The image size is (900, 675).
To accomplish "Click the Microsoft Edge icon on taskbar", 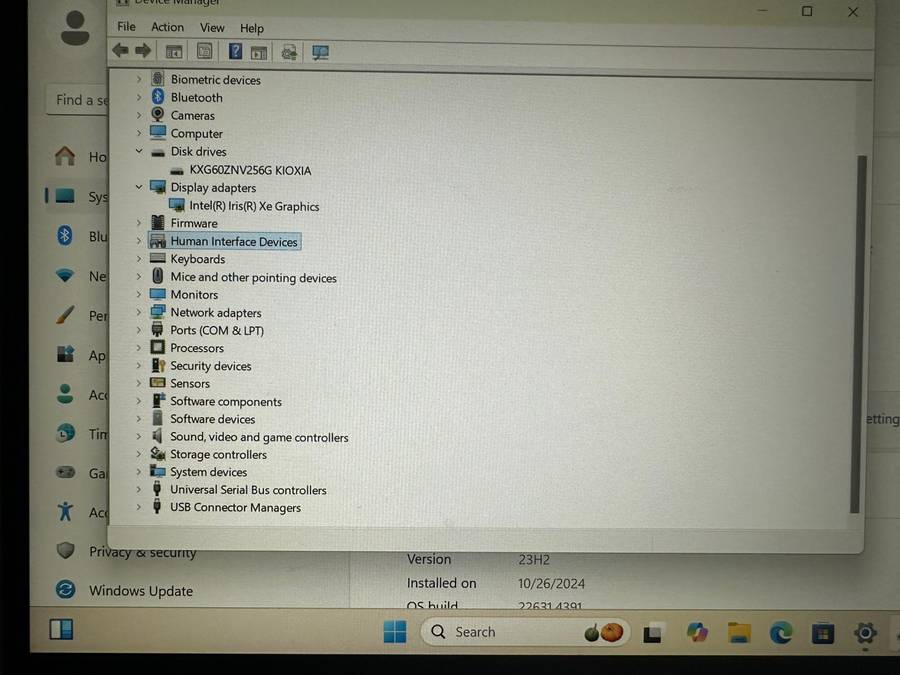I will pyautogui.click(x=779, y=632).
